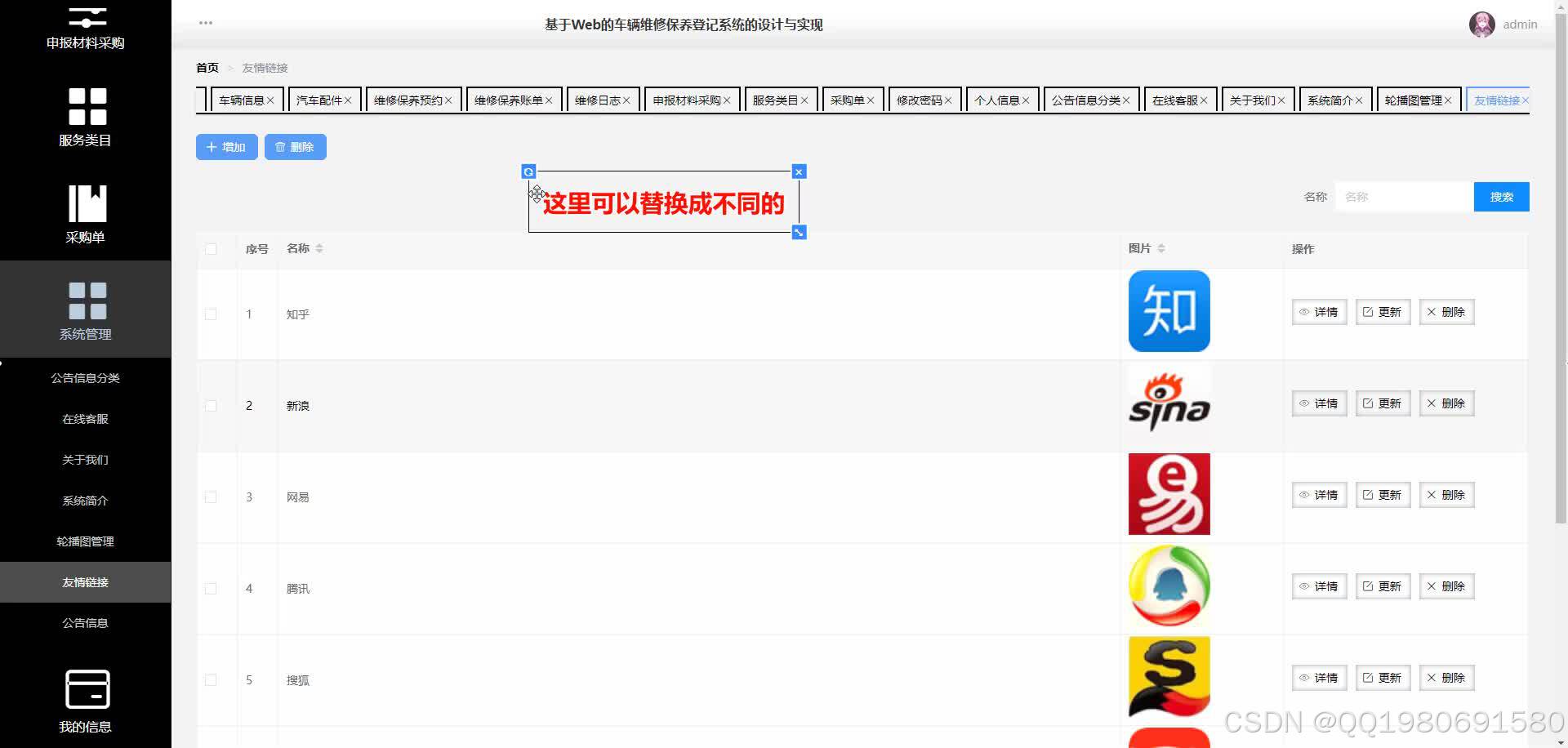
Task: Close the 服务类目 tab
Action: (804, 100)
